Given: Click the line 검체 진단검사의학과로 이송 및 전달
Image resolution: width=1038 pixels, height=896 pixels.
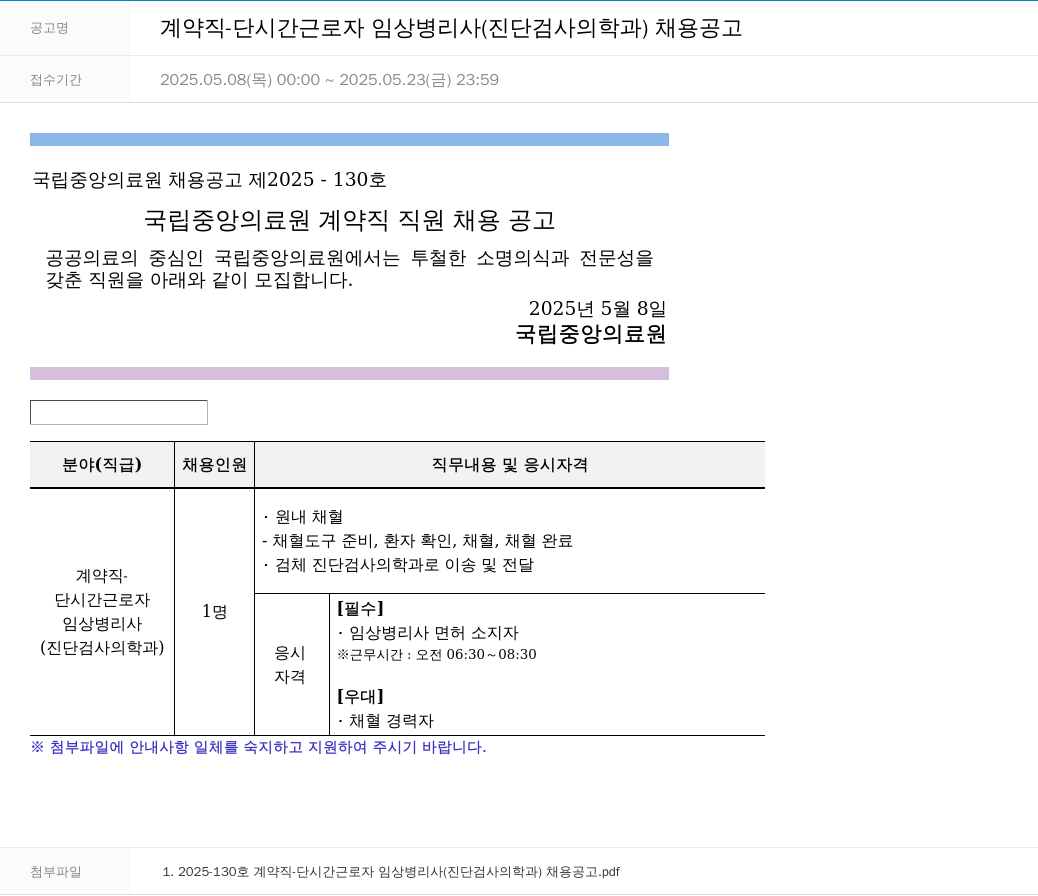Looking at the screenshot, I should click(x=398, y=565).
